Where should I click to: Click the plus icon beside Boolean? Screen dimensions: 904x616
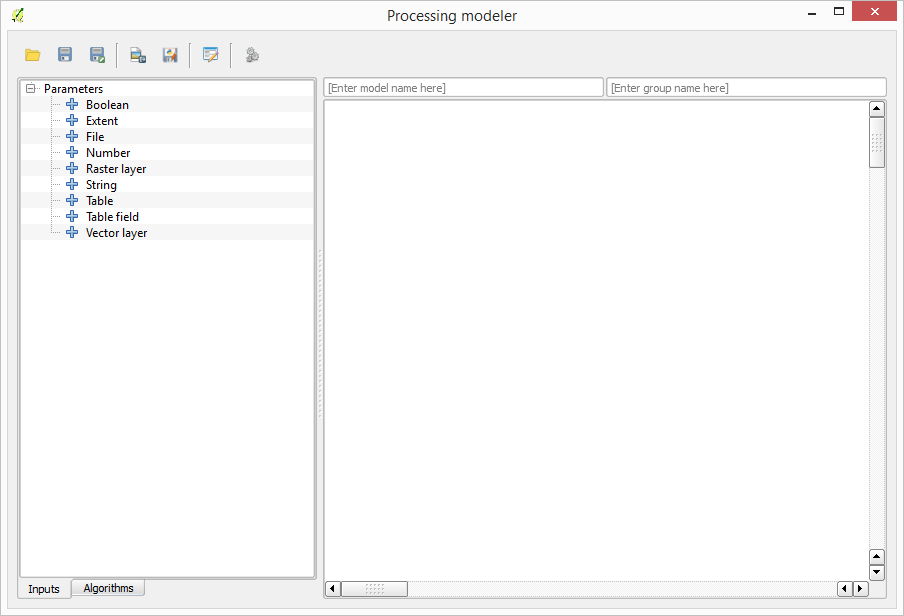pyautogui.click(x=72, y=105)
